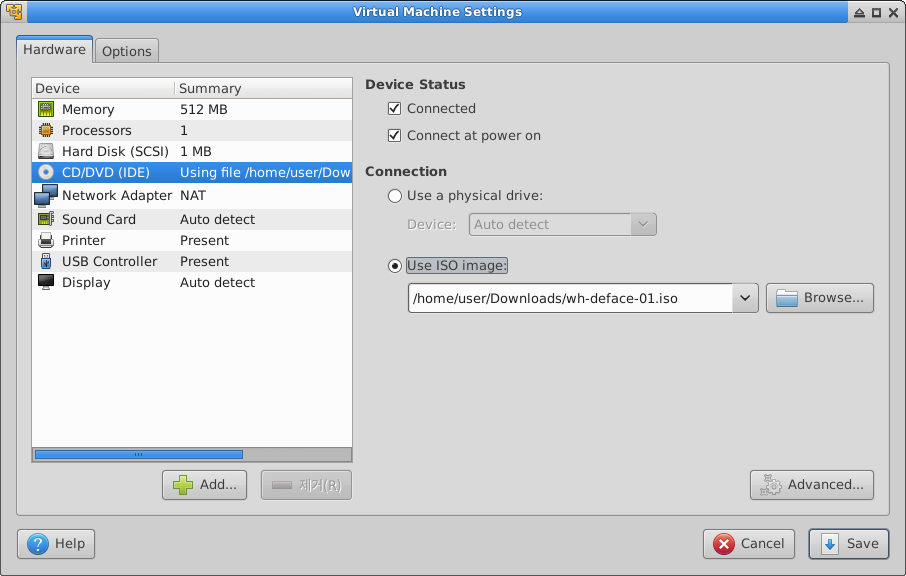Open the Help button
This screenshot has height=576, width=906.
(56, 544)
